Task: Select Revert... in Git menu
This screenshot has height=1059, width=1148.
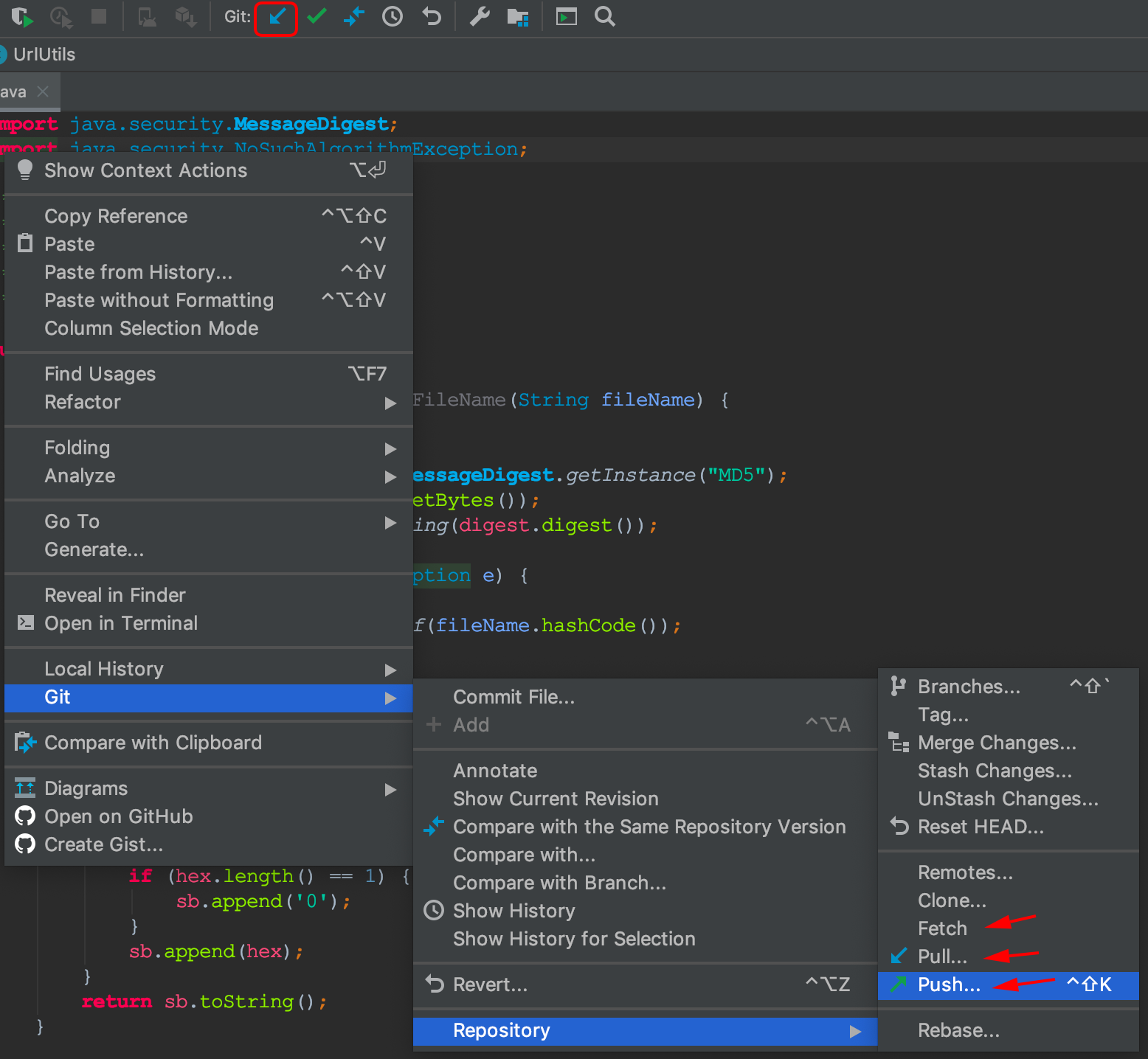Action: coord(645,985)
